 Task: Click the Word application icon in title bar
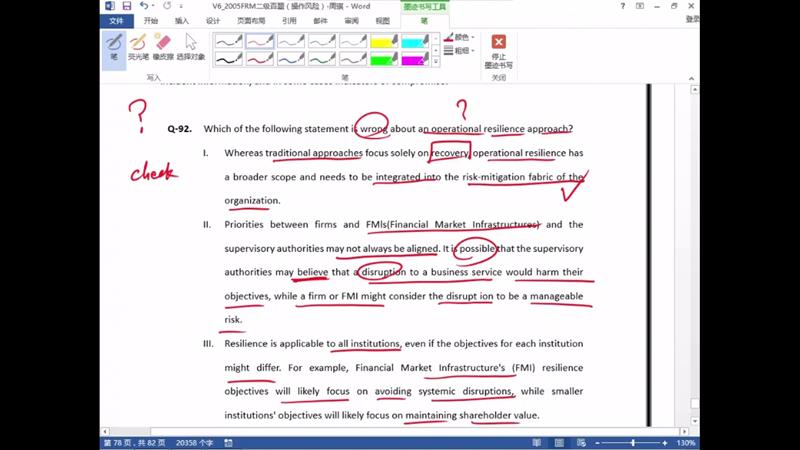click(110, 6)
